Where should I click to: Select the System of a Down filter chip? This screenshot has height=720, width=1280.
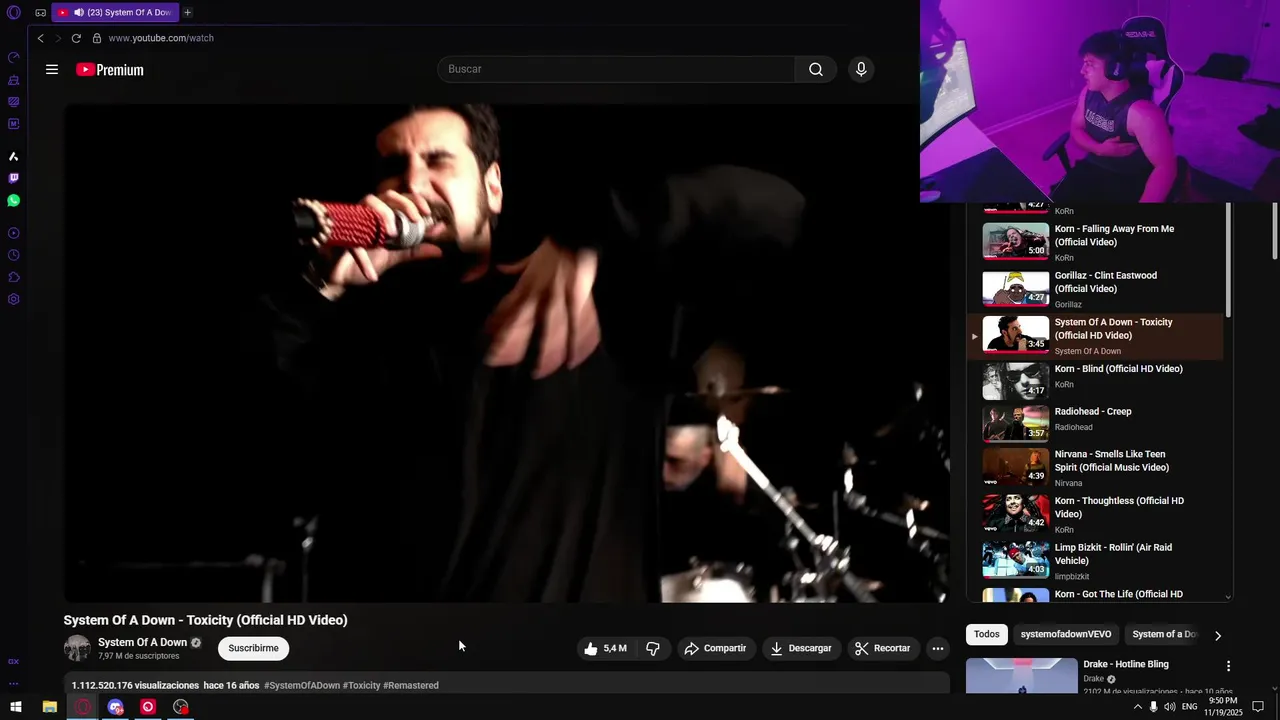1163,634
